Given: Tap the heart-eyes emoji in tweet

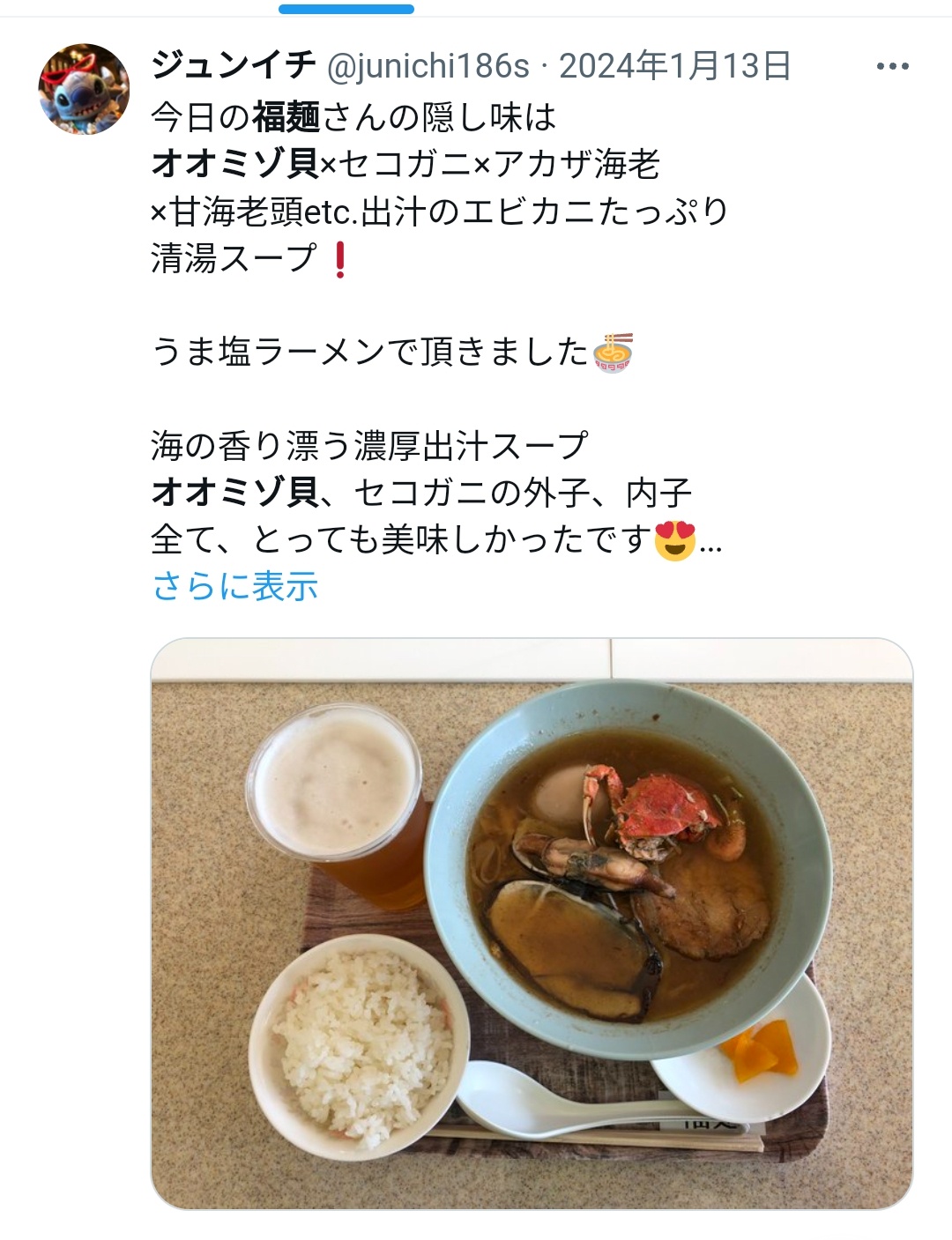Looking at the screenshot, I should pyautogui.click(x=675, y=540).
